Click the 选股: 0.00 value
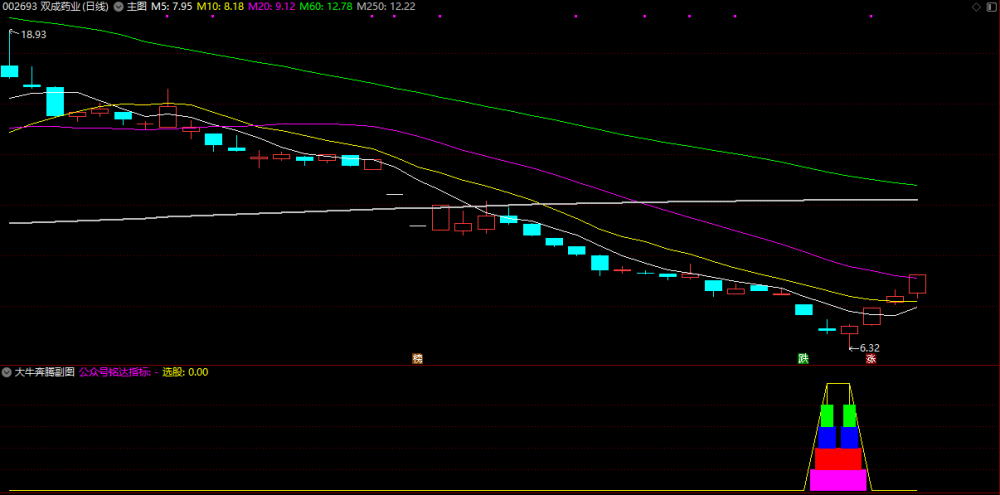 (185, 372)
